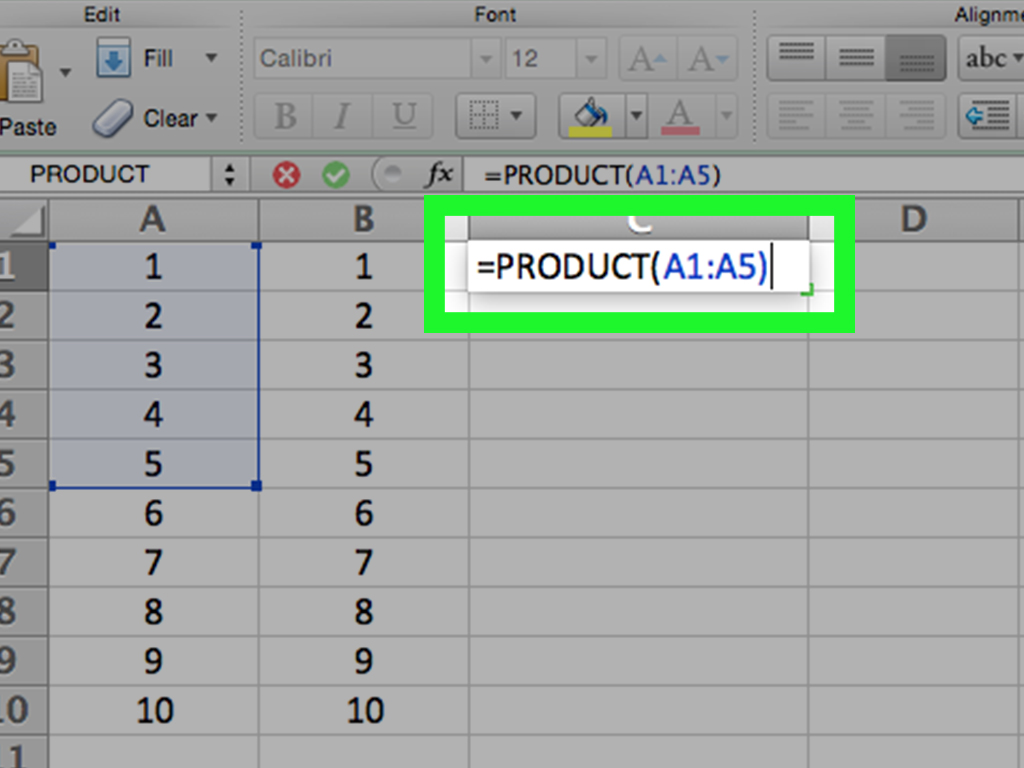Click the decrease indent icon

(x=987, y=116)
